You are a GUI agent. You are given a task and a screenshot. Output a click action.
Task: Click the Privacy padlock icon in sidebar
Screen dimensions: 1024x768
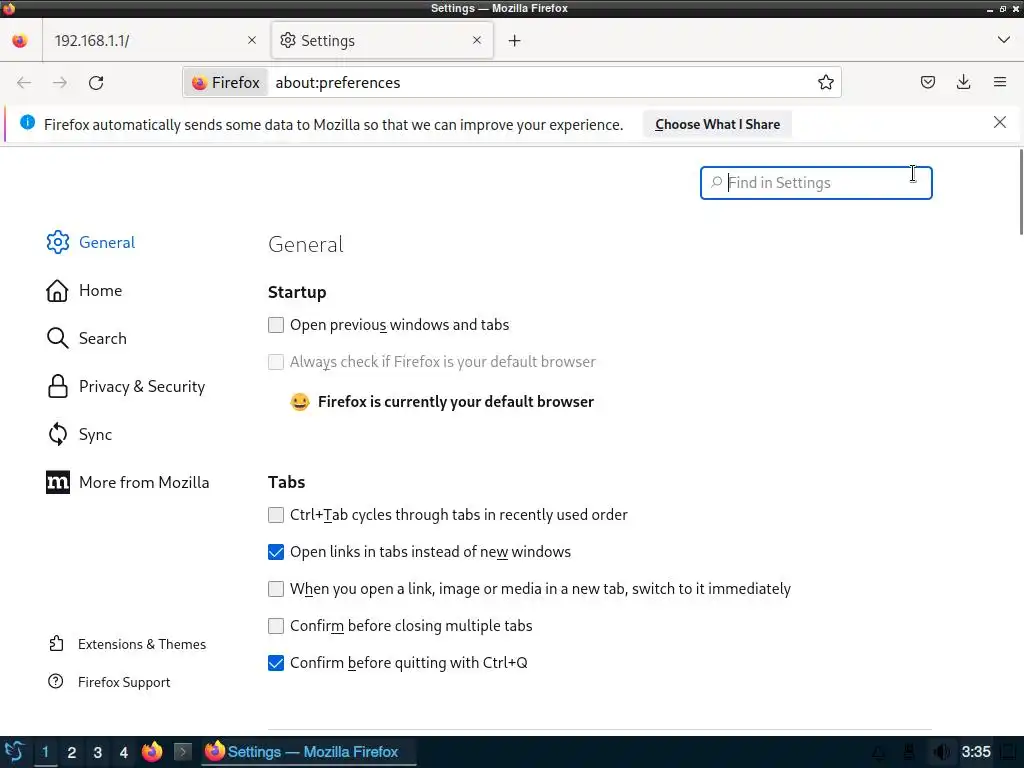click(57, 387)
